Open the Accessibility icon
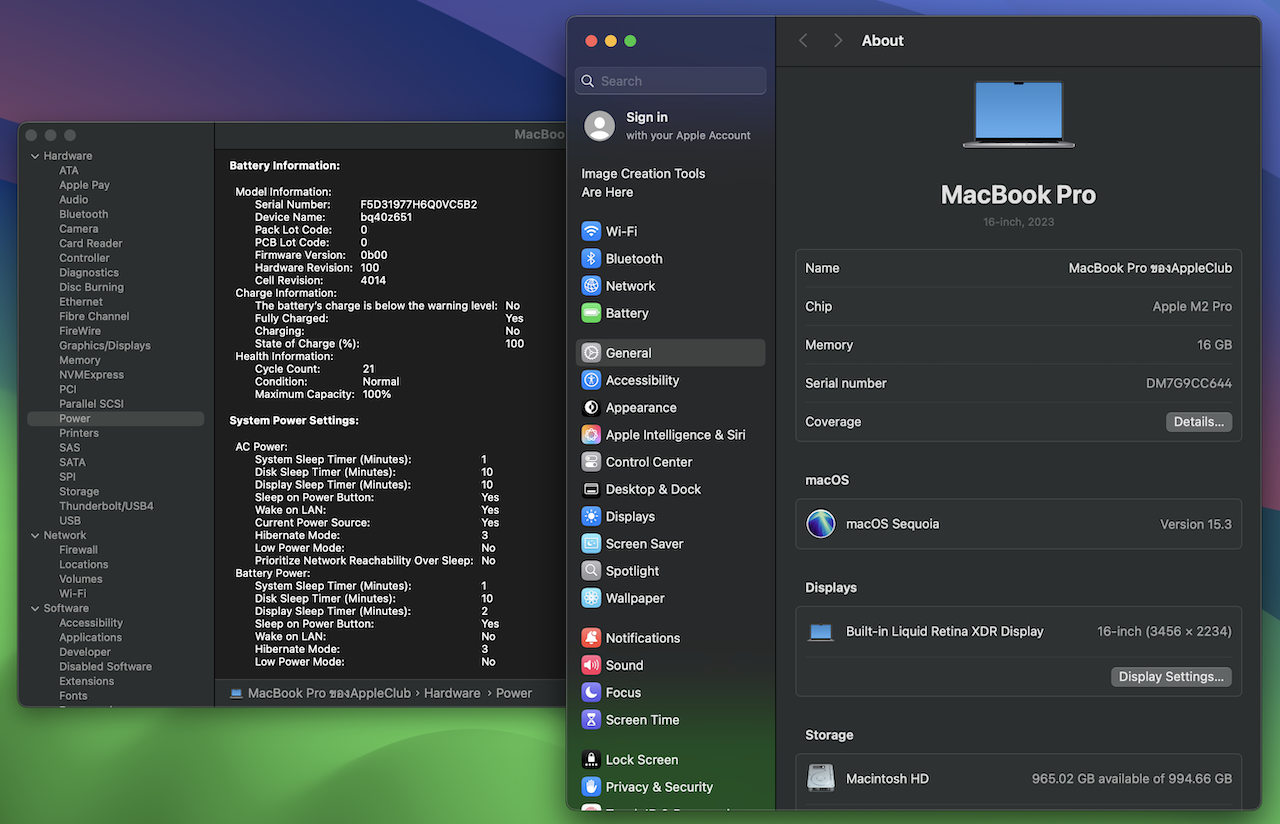 [x=591, y=380]
